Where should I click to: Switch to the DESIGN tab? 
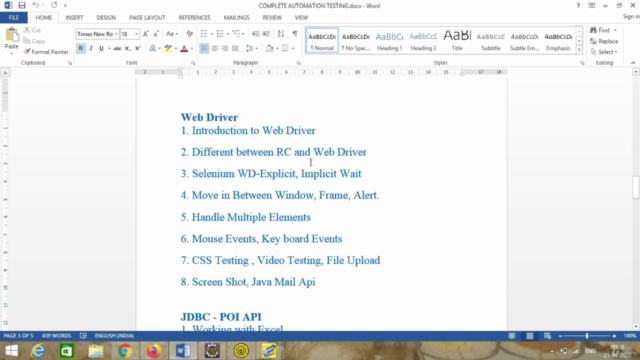106,18
